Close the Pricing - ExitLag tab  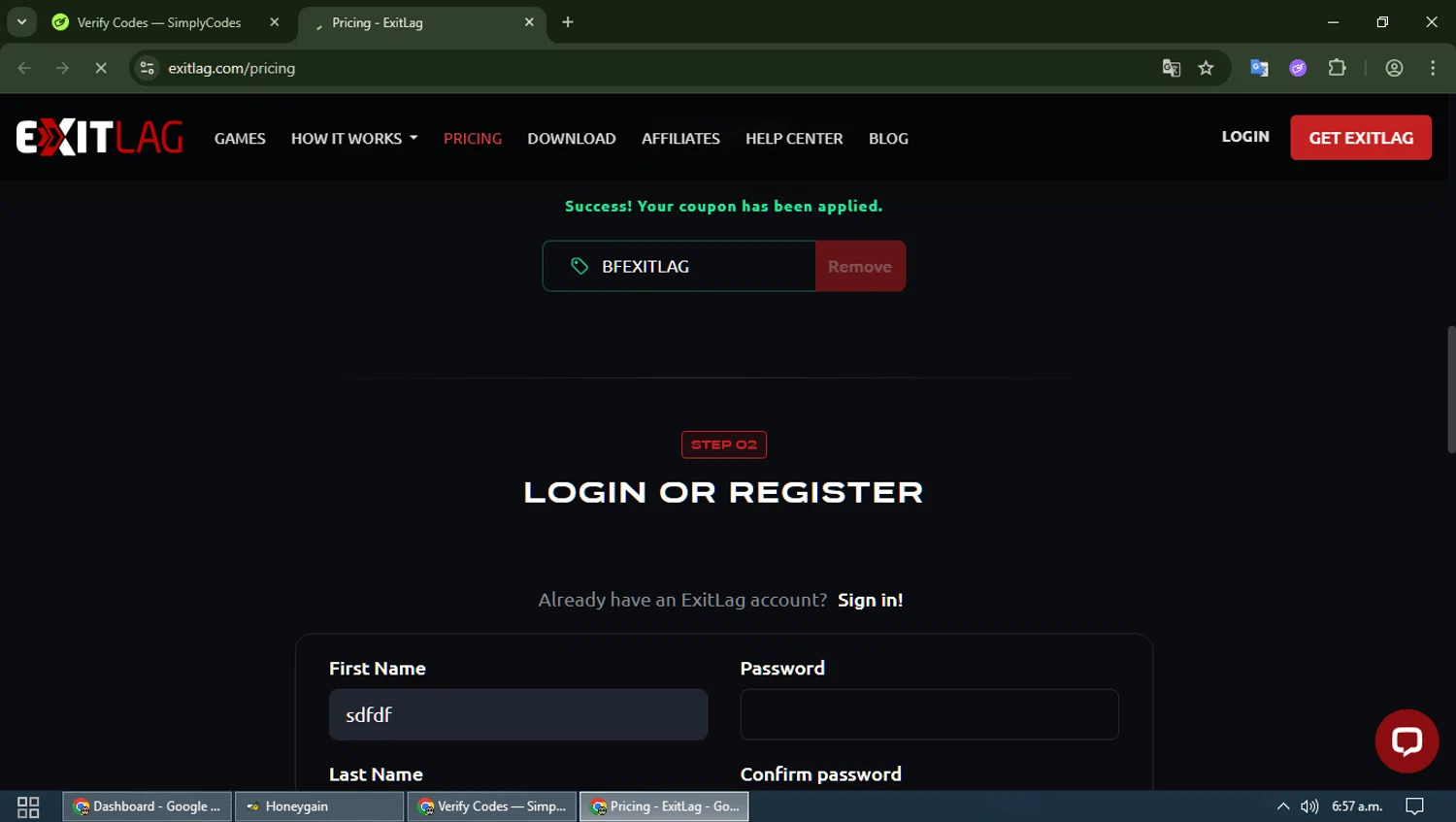tap(529, 22)
